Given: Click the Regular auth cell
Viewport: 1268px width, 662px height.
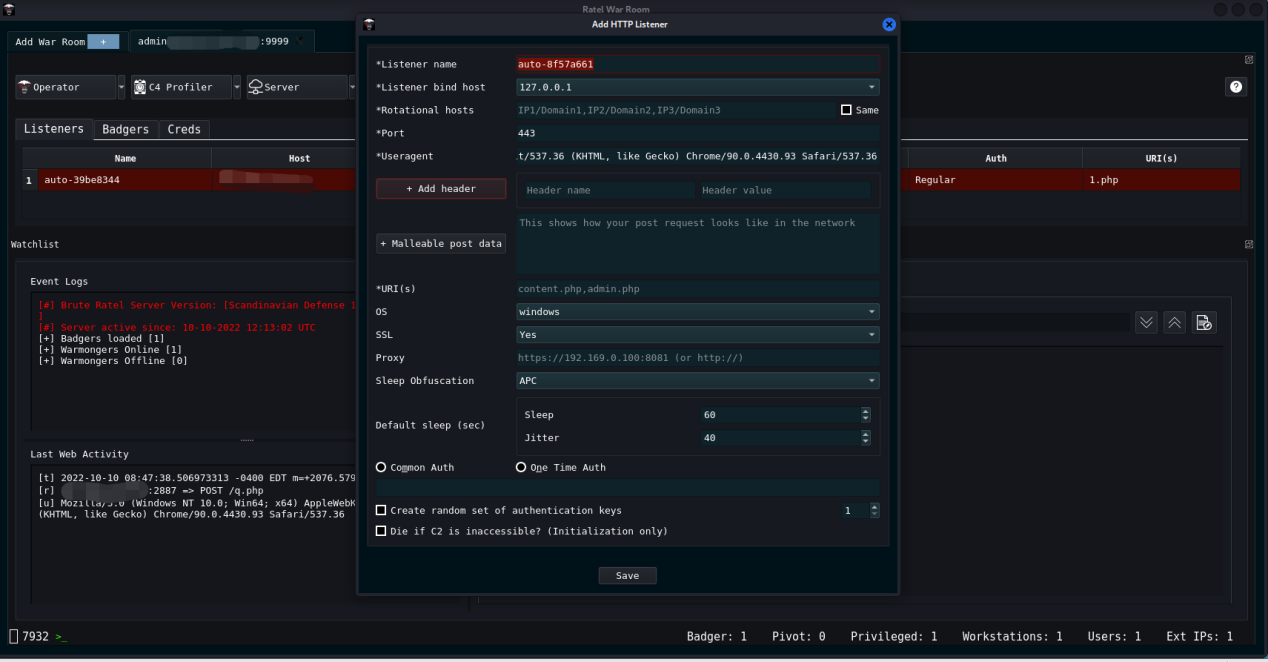Looking at the screenshot, I should coord(996,180).
